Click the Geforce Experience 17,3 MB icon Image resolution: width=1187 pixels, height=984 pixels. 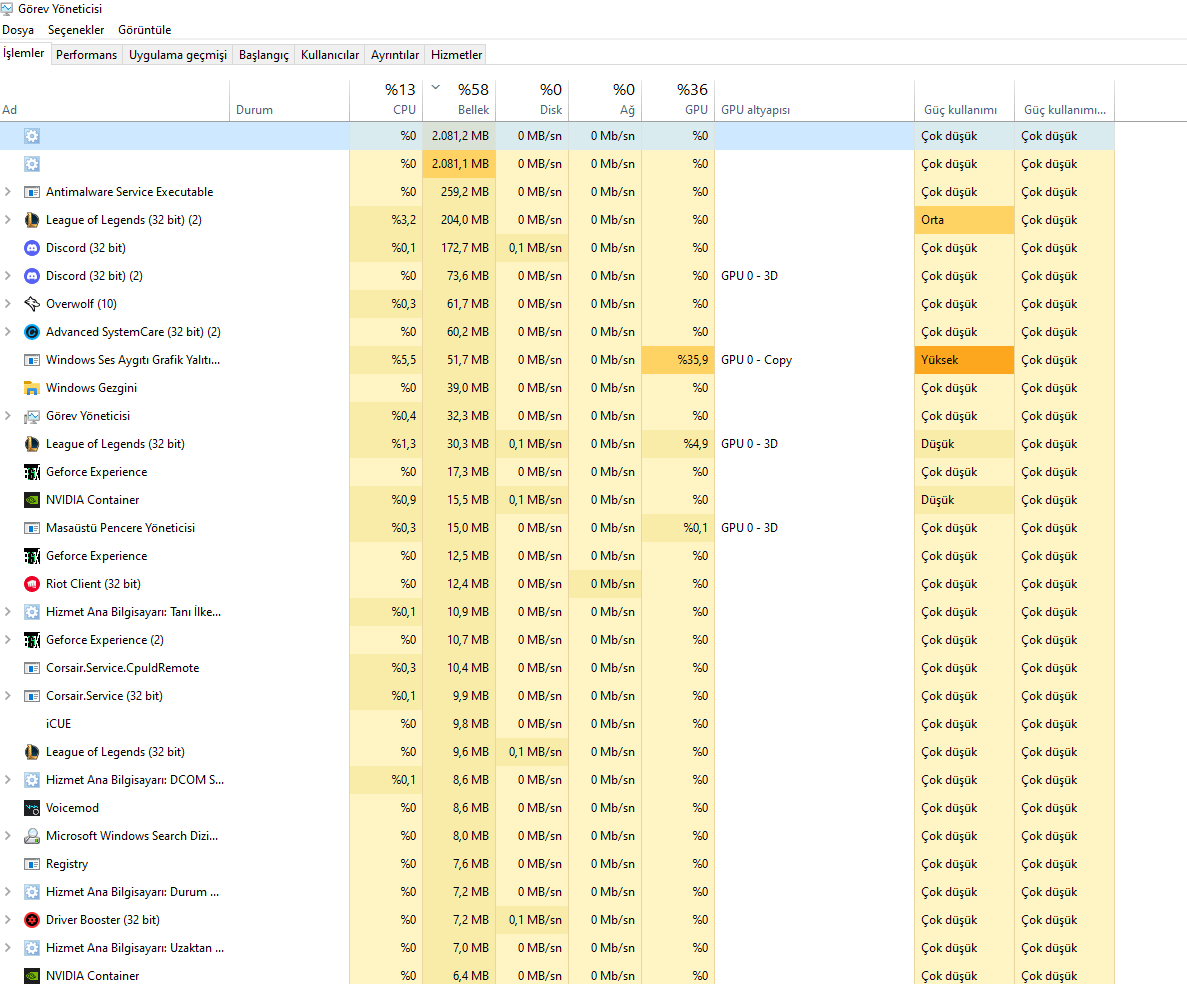click(32, 472)
